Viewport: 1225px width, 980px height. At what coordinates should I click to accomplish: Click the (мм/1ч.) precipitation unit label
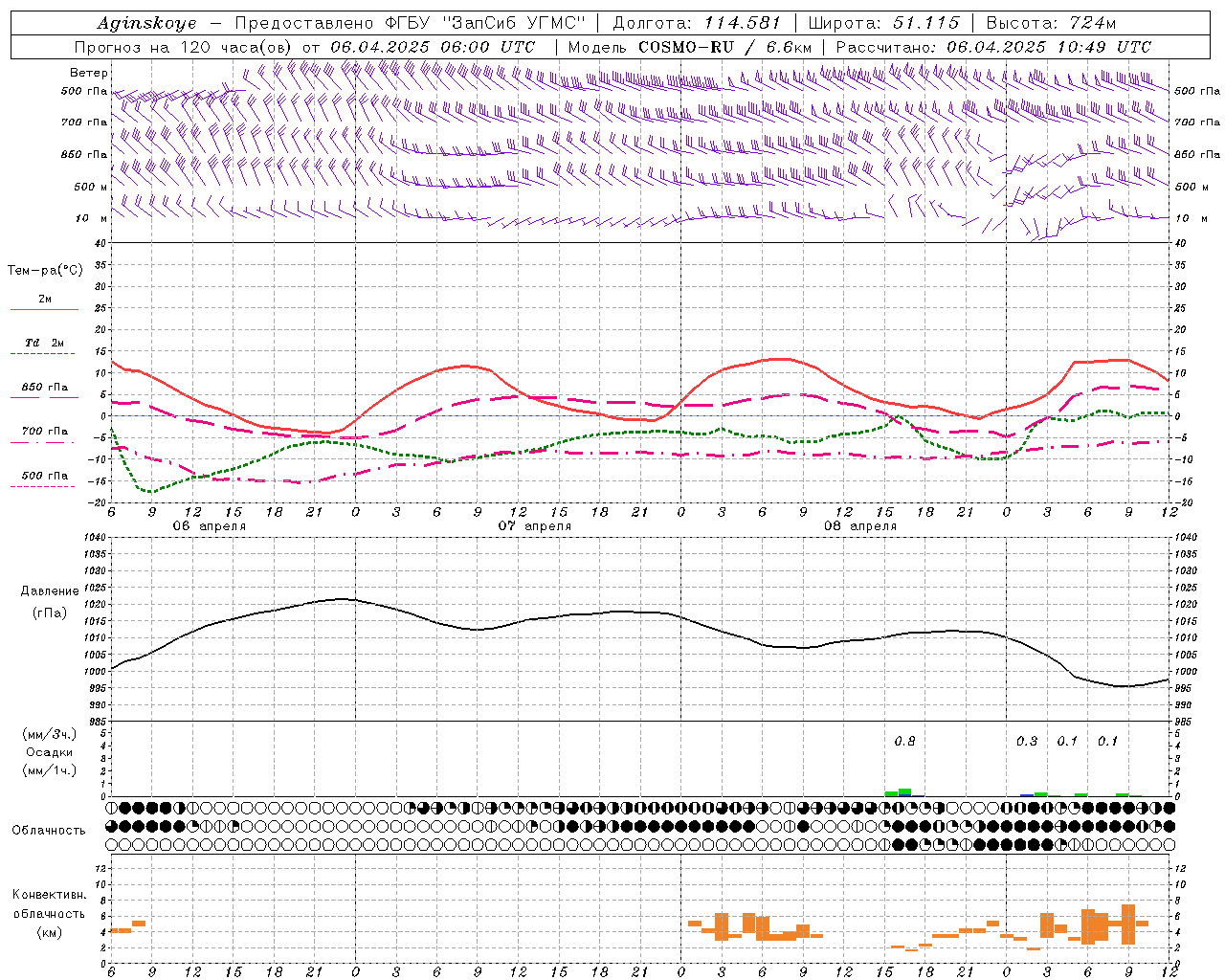[x=50, y=770]
